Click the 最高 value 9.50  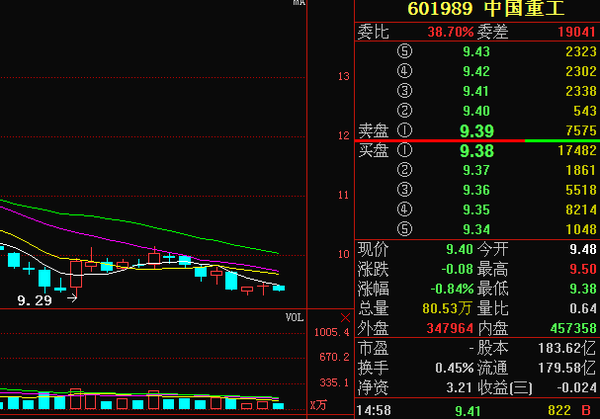583,269
